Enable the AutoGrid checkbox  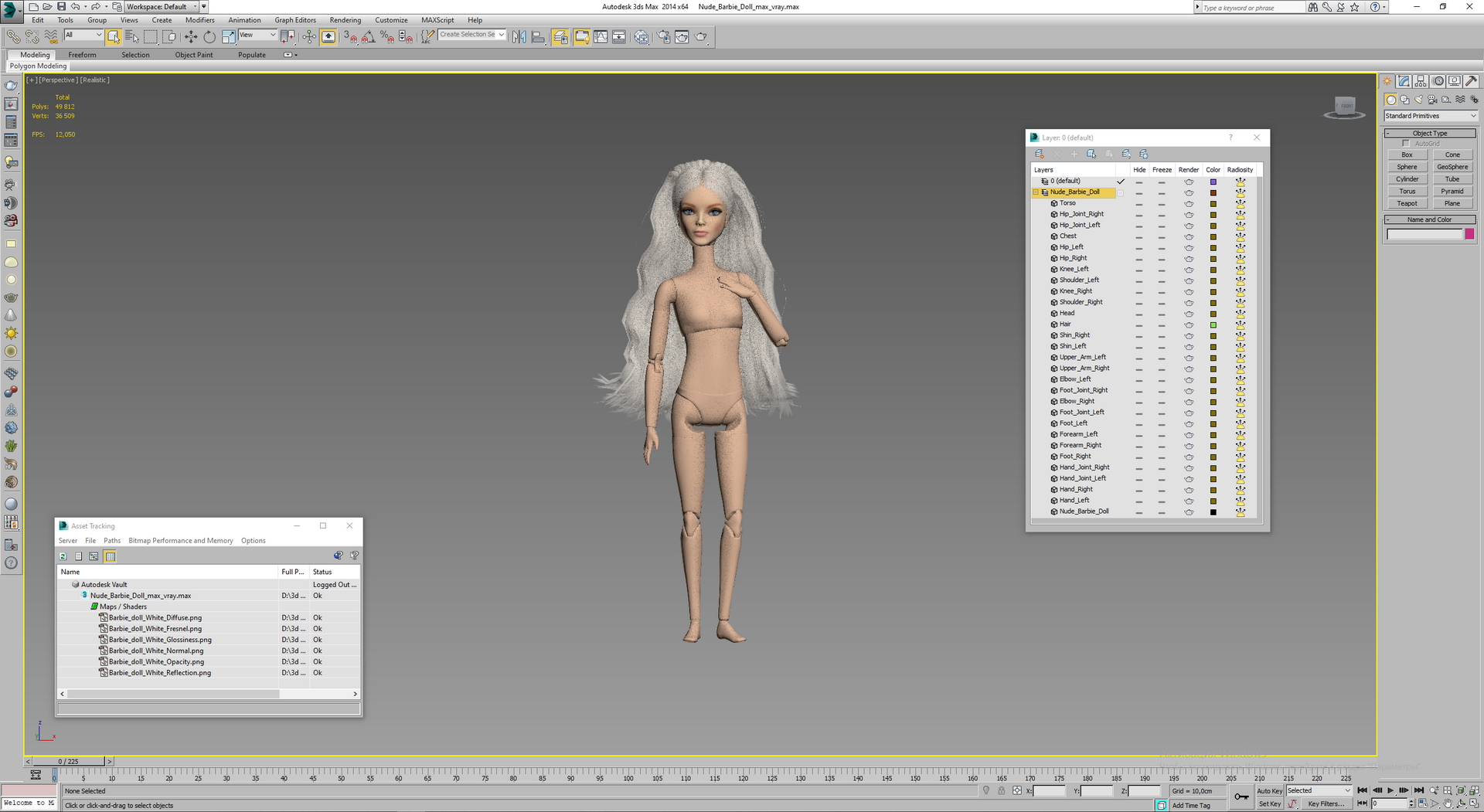[1406, 144]
